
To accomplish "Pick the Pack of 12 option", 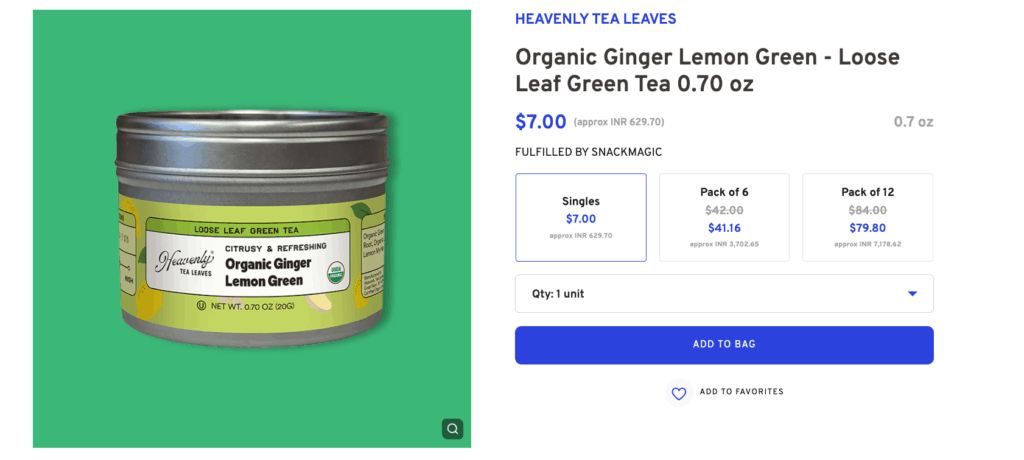I will point(867,217).
